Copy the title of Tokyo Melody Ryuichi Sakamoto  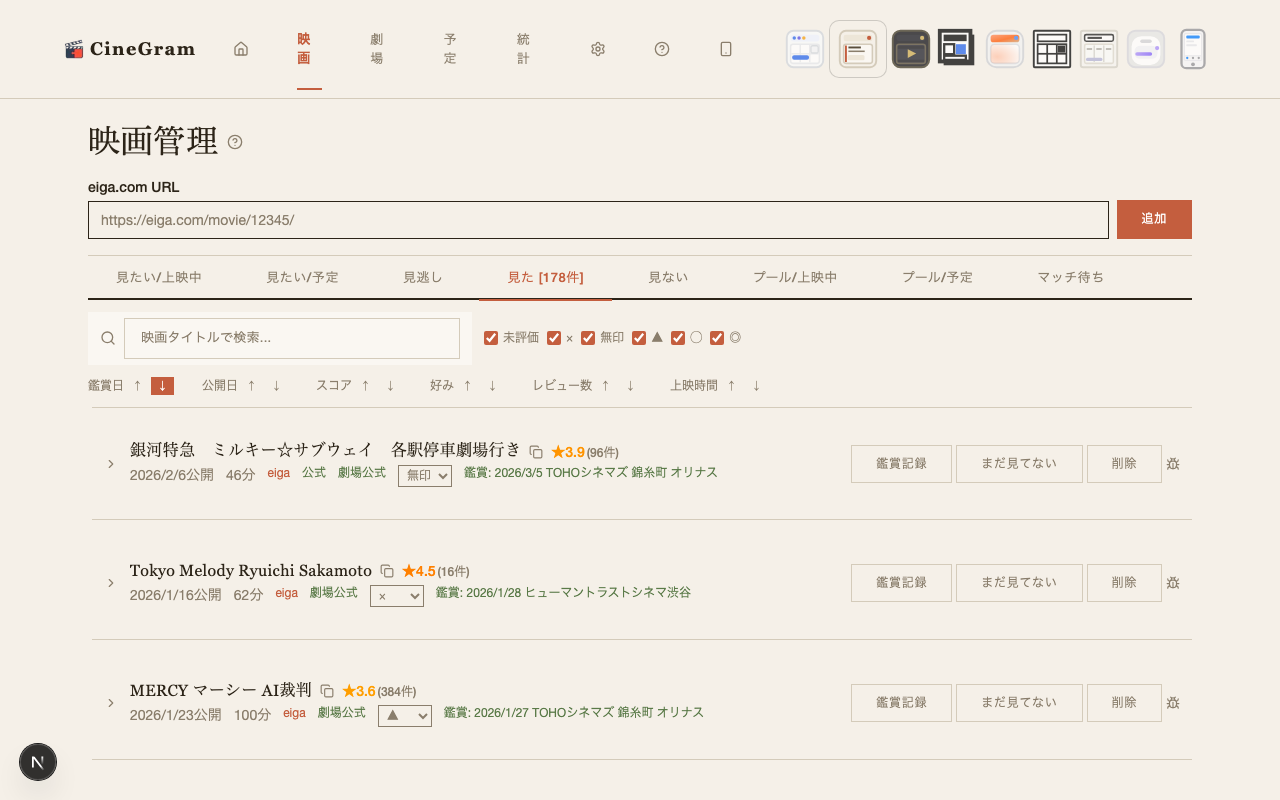point(387,571)
